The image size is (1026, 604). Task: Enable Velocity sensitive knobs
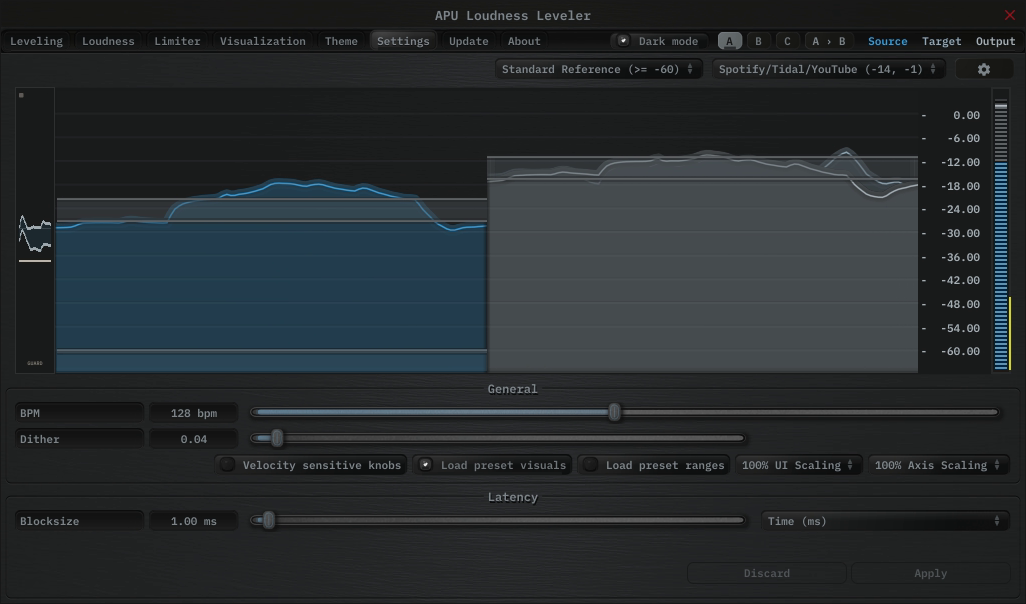tap(229, 465)
